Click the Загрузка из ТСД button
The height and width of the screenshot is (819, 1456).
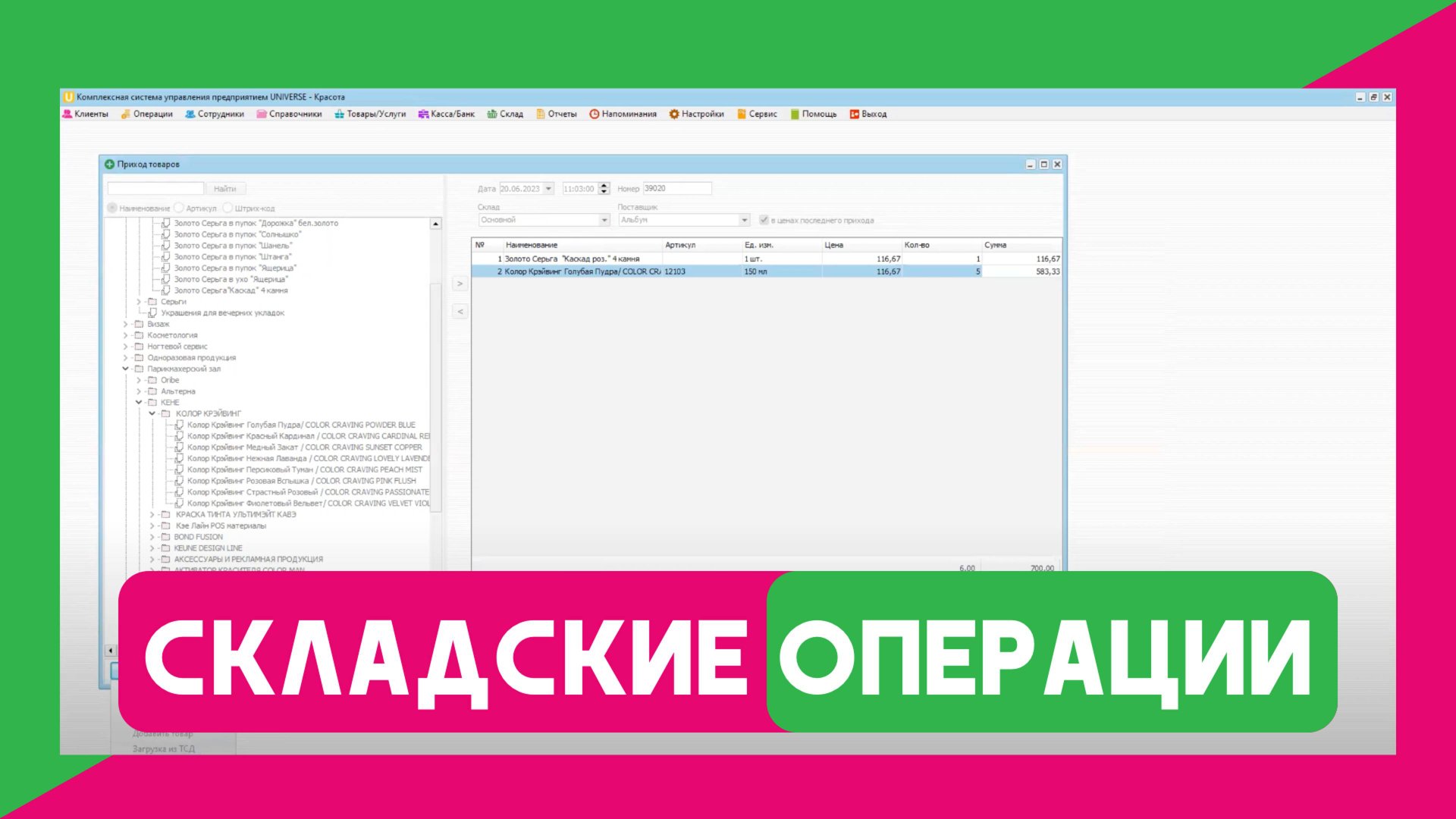(164, 748)
